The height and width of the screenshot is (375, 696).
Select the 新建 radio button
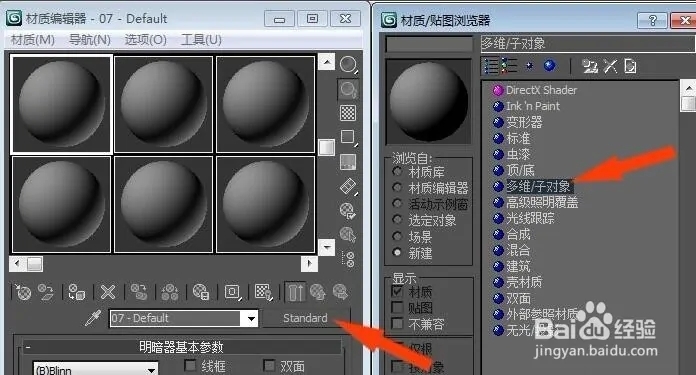[397, 253]
